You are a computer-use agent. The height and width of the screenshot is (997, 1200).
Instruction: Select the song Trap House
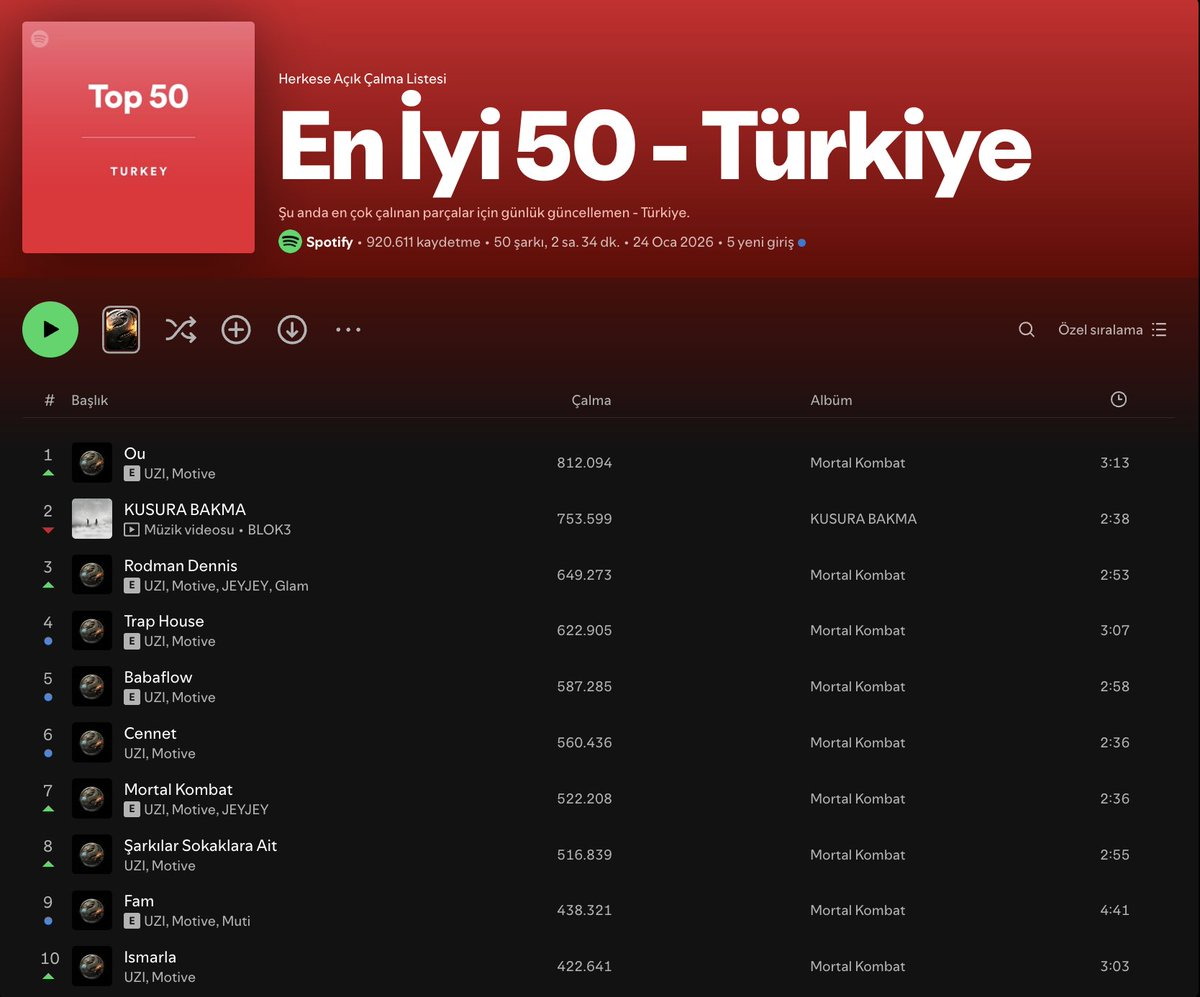pos(163,621)
